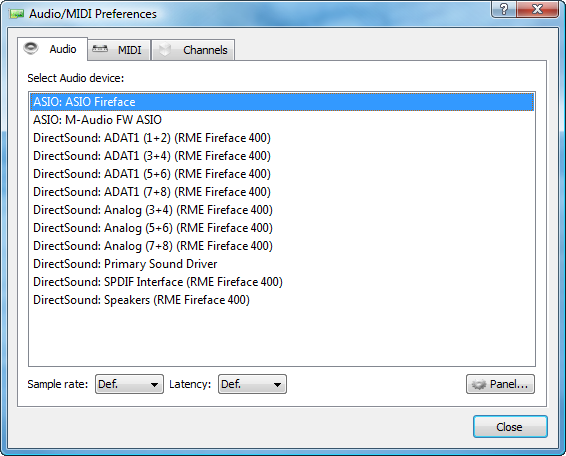Click the question mark help button
This screenshot has width=566, height=456.
(504, 9)
